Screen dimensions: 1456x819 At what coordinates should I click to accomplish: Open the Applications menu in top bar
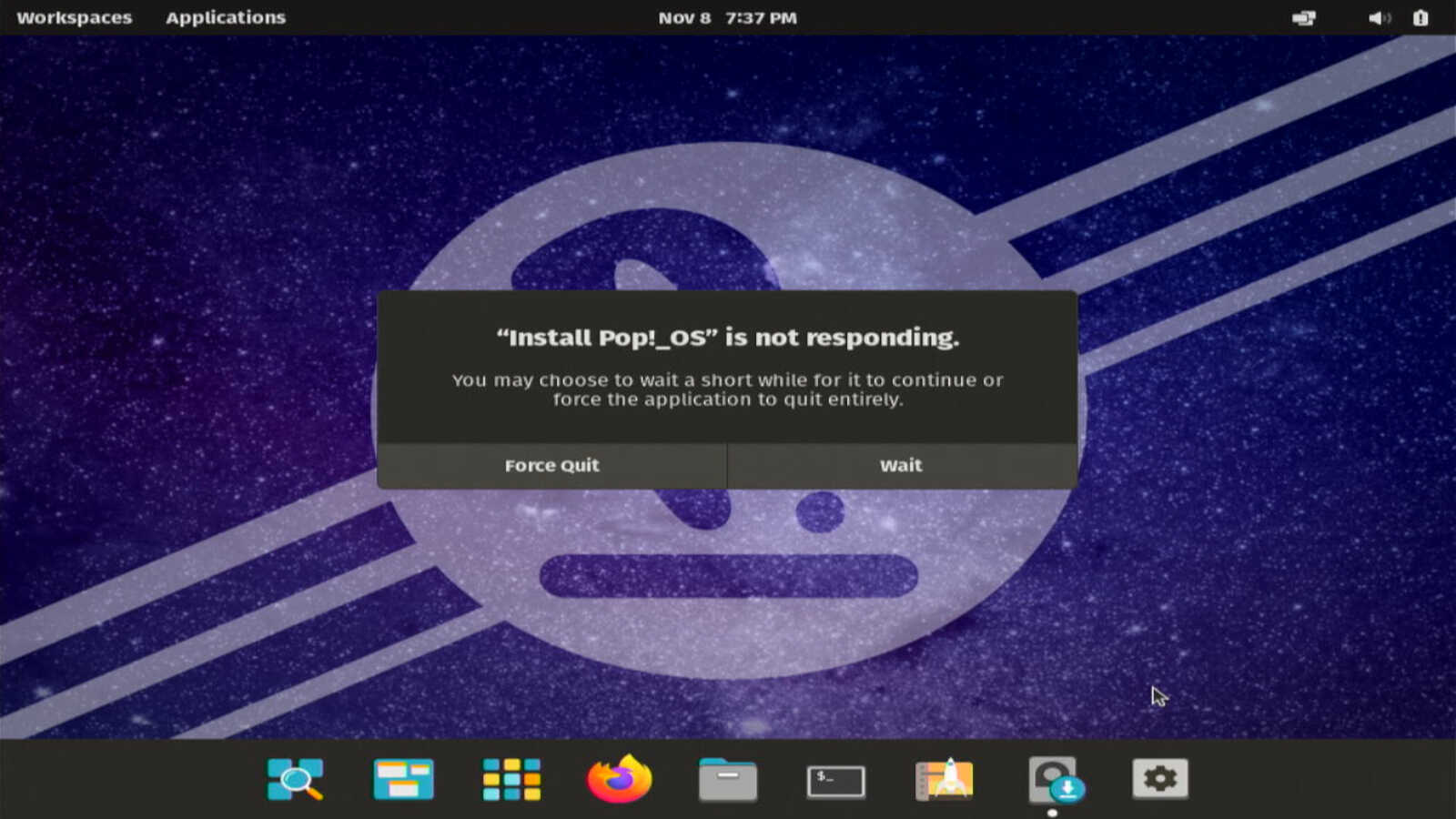pos(226,18)
